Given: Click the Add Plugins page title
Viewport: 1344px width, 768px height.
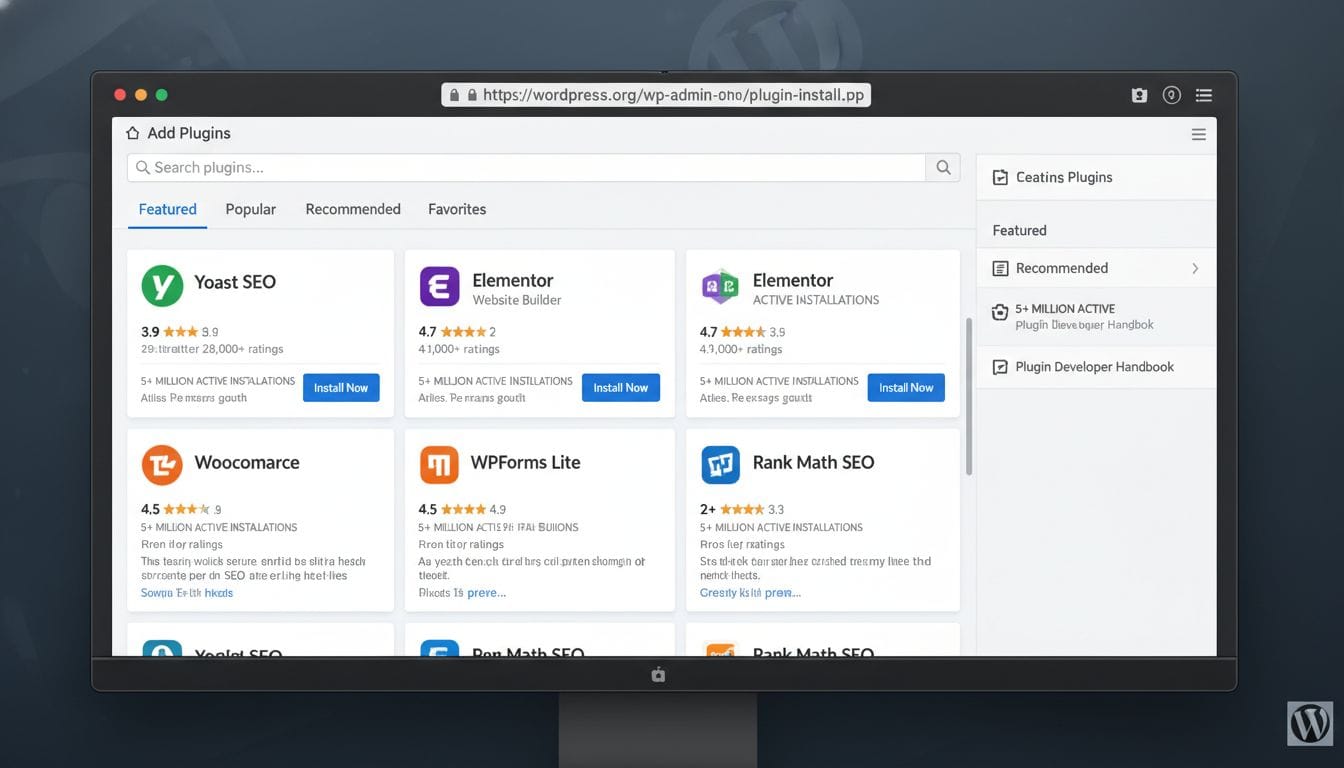Looking at the screenshot, I should coord(189,133).
